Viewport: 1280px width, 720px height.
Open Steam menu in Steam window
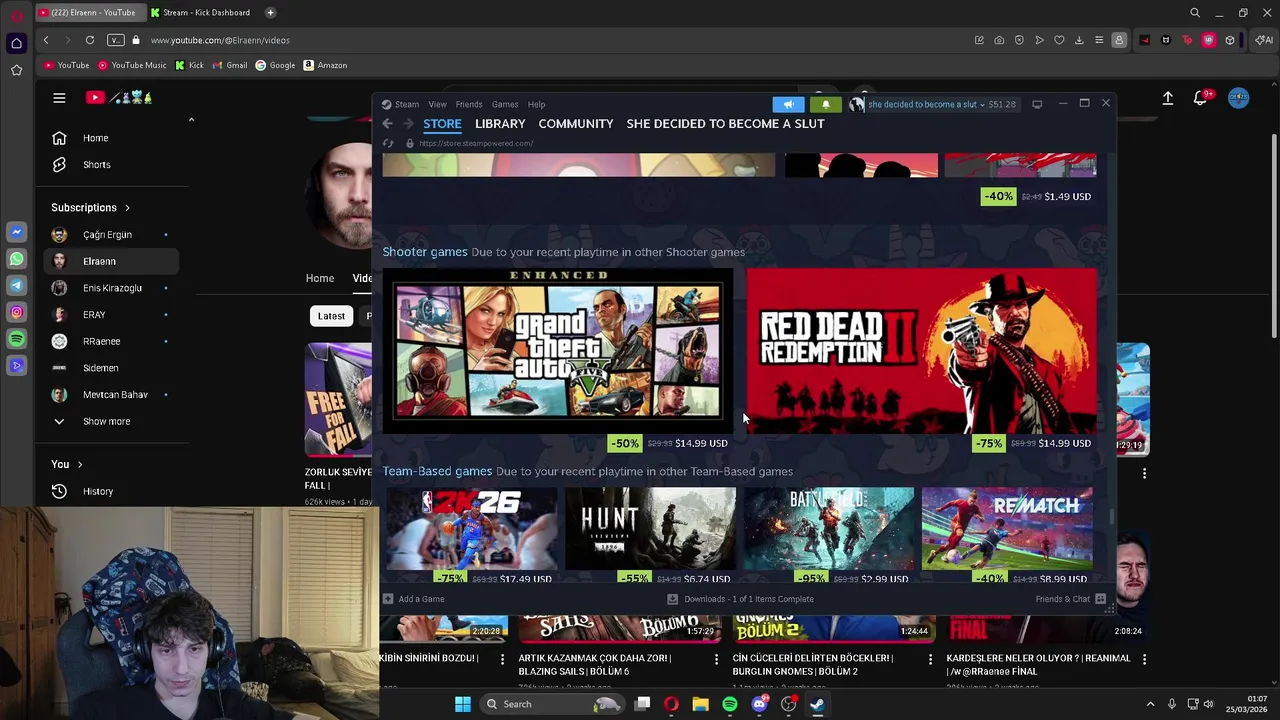[400, 104]
